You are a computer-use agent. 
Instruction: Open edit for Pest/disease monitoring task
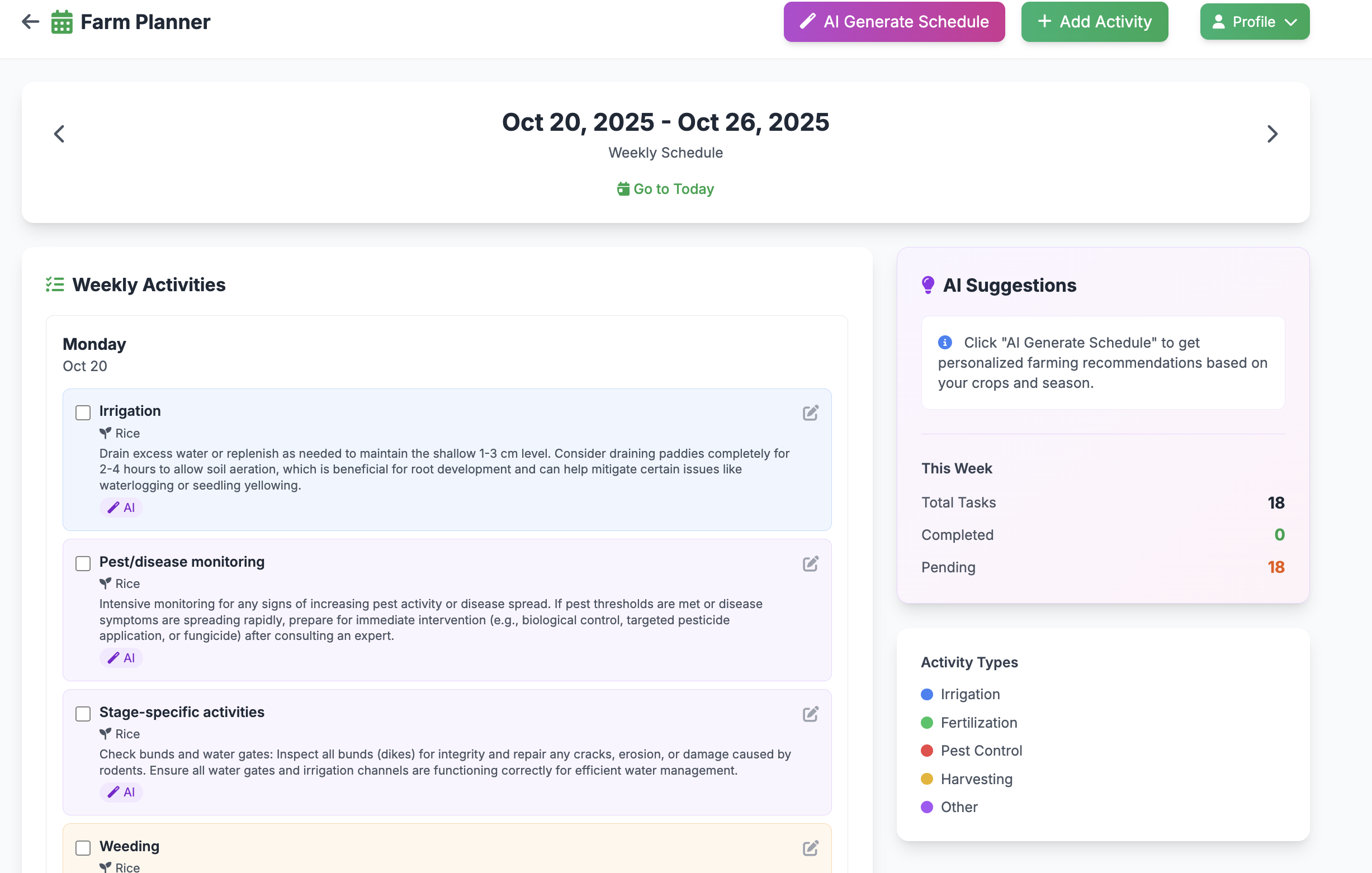click(810, 564)
